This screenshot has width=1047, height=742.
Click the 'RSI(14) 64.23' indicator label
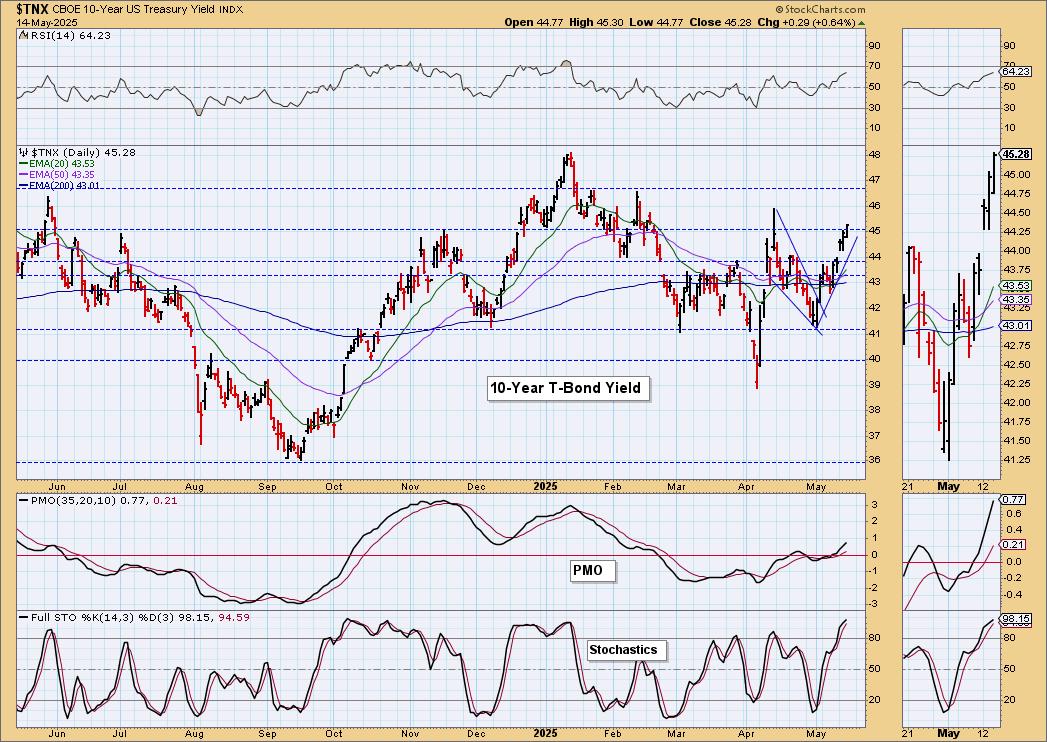[x=71, y=35]
